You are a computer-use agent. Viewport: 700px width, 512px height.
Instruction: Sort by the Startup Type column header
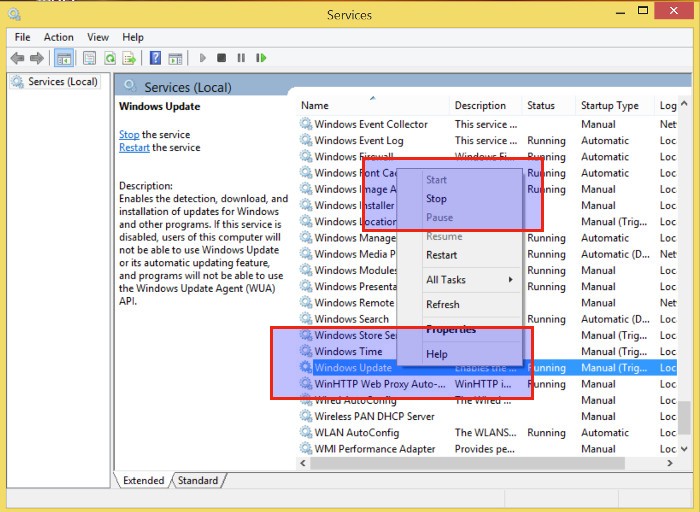tap(615, 105)
